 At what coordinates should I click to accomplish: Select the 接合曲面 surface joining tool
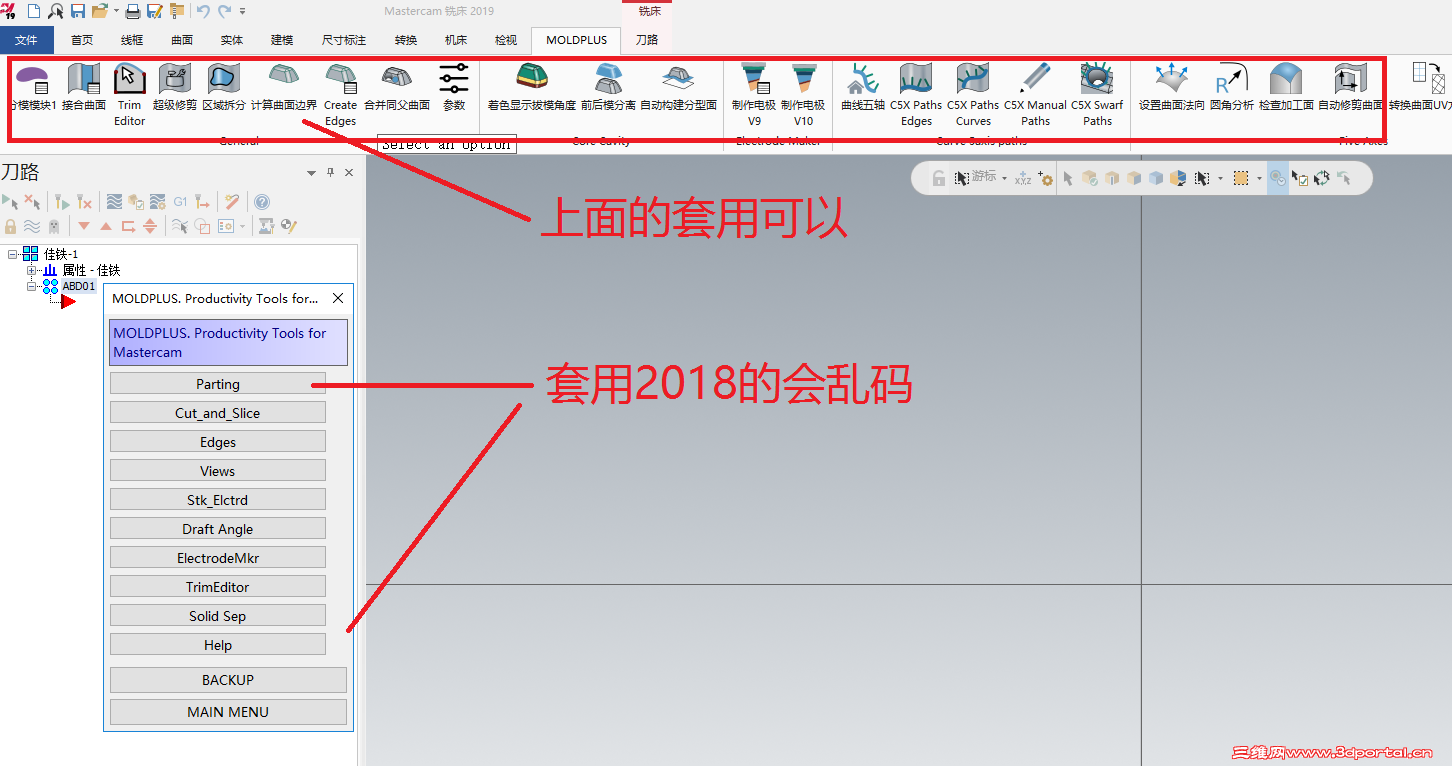(x=84, y=87)
